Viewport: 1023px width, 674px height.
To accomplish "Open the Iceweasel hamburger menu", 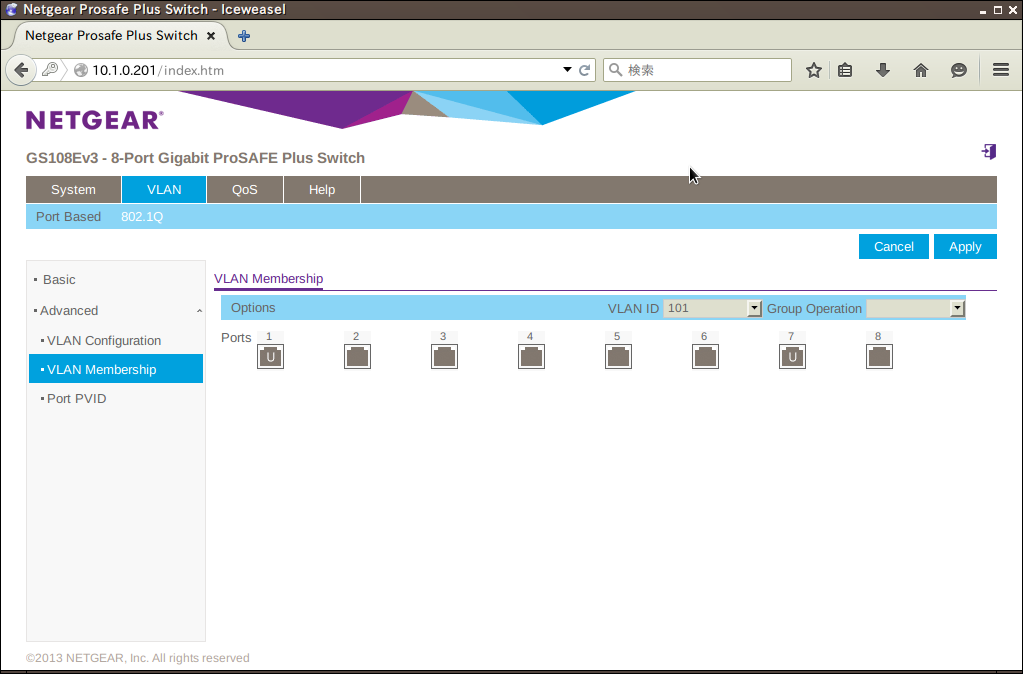I will coord(1001,70).
